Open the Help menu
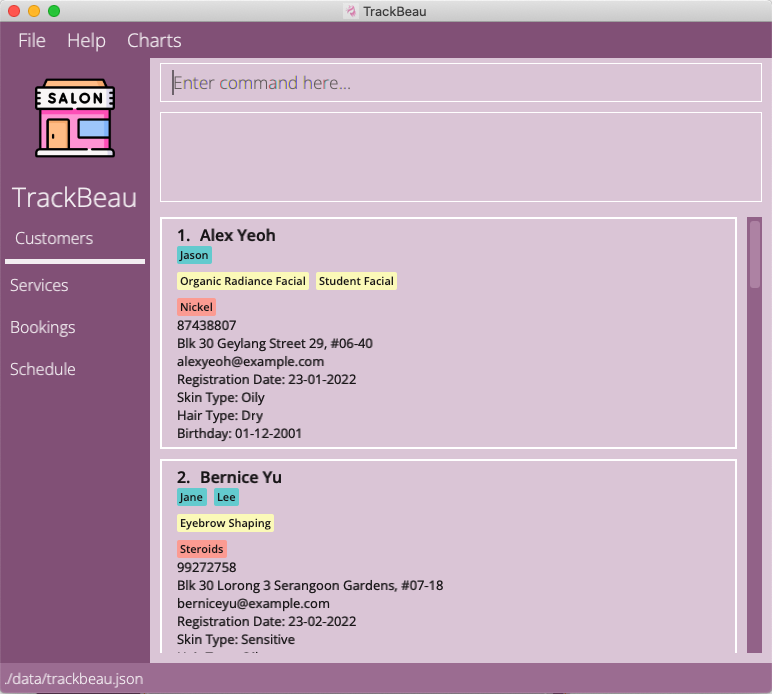 pyautogui.click(x=86, y=41)
